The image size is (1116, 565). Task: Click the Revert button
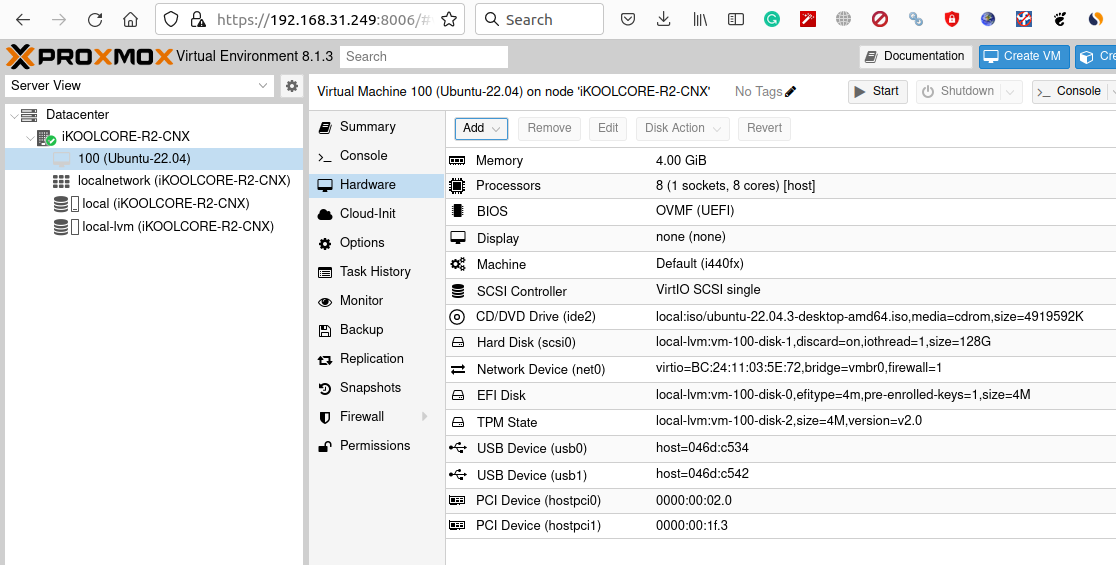pyautogui.click(x=764, y=128)
